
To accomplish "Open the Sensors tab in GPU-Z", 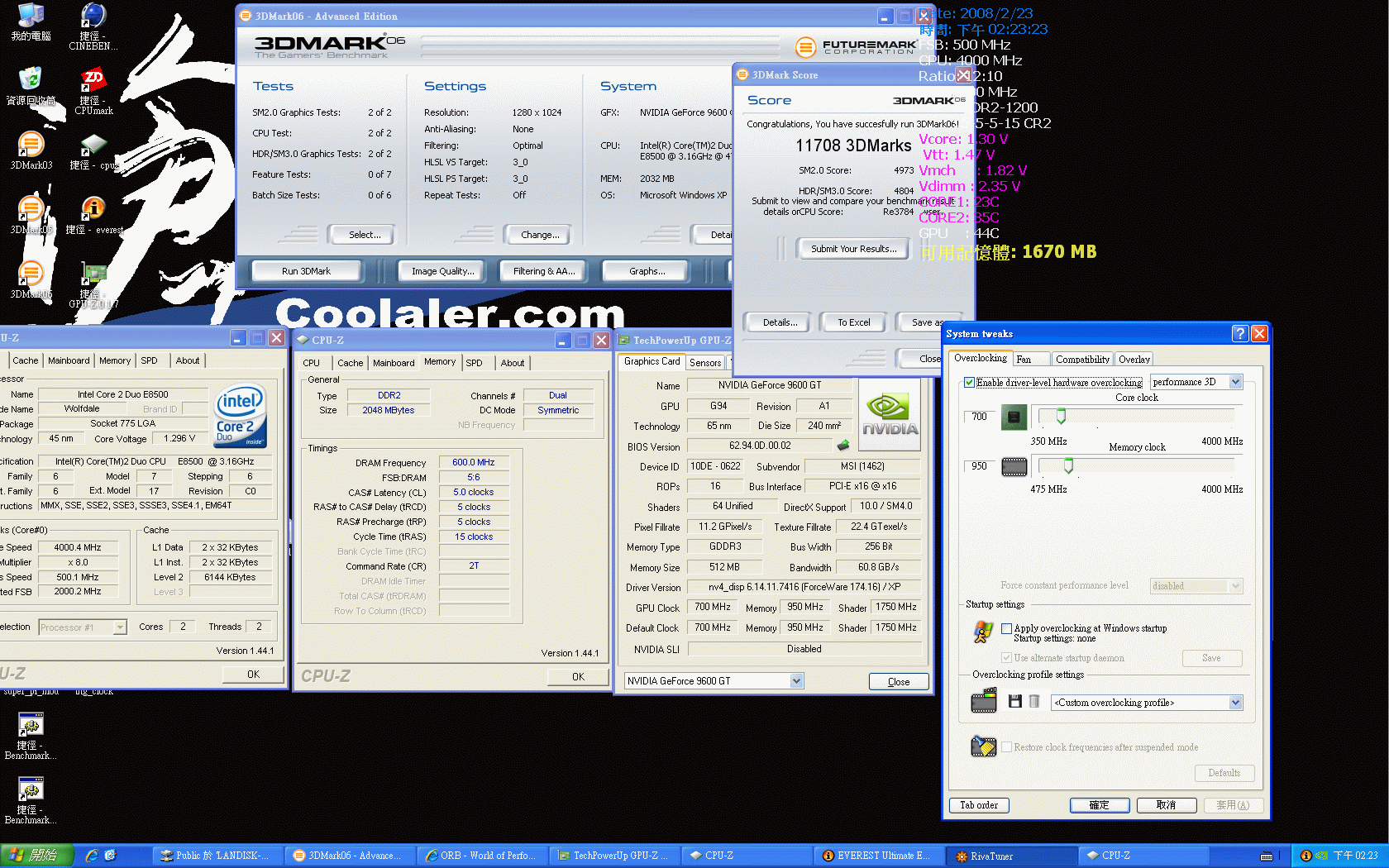I will 705,363.
